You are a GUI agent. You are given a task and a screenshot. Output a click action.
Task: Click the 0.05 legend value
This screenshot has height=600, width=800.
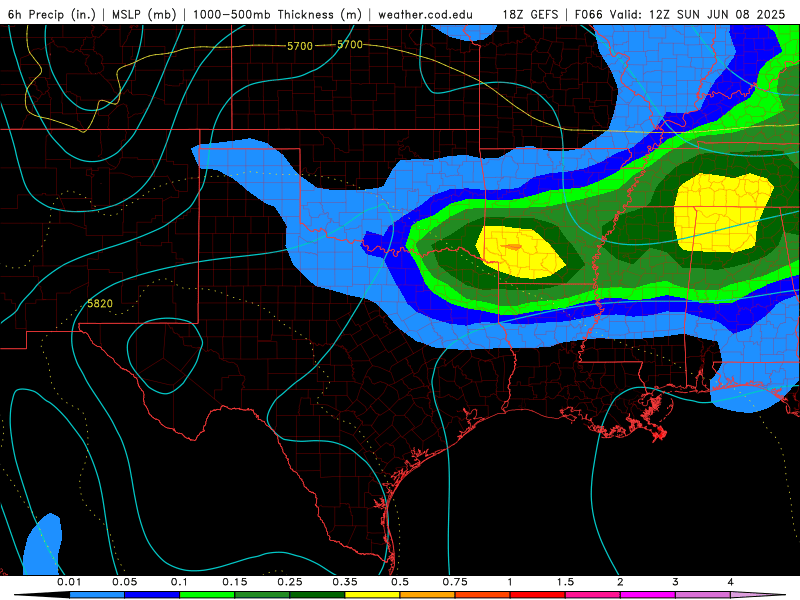[x=124, y=582]
